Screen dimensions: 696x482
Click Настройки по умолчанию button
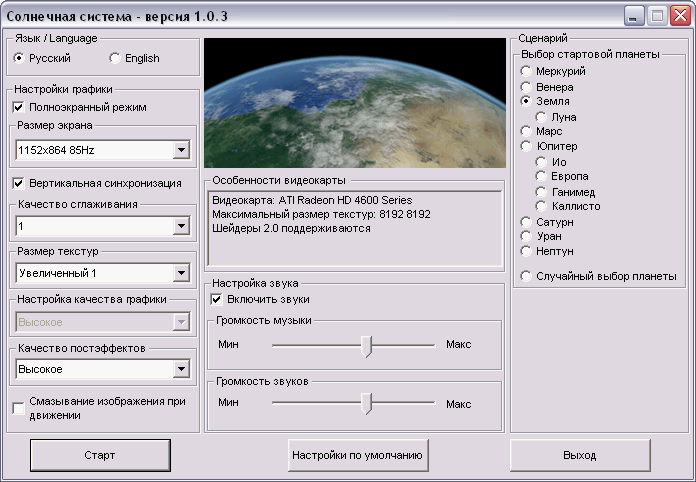tap(358, 455)
